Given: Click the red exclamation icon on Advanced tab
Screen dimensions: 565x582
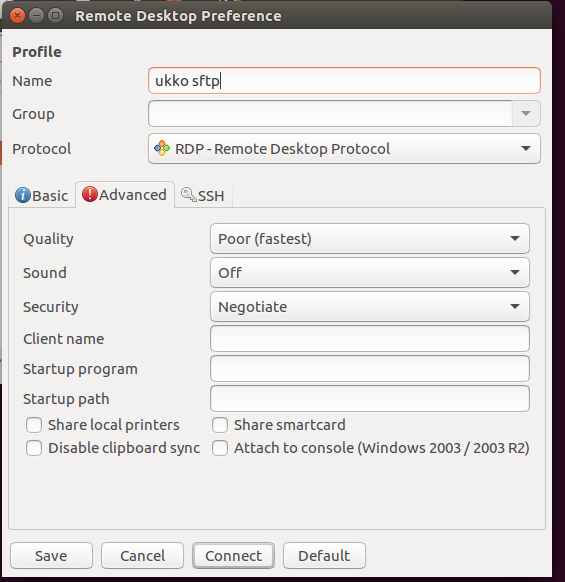Looking at the screenshot, I should [89, 194].
